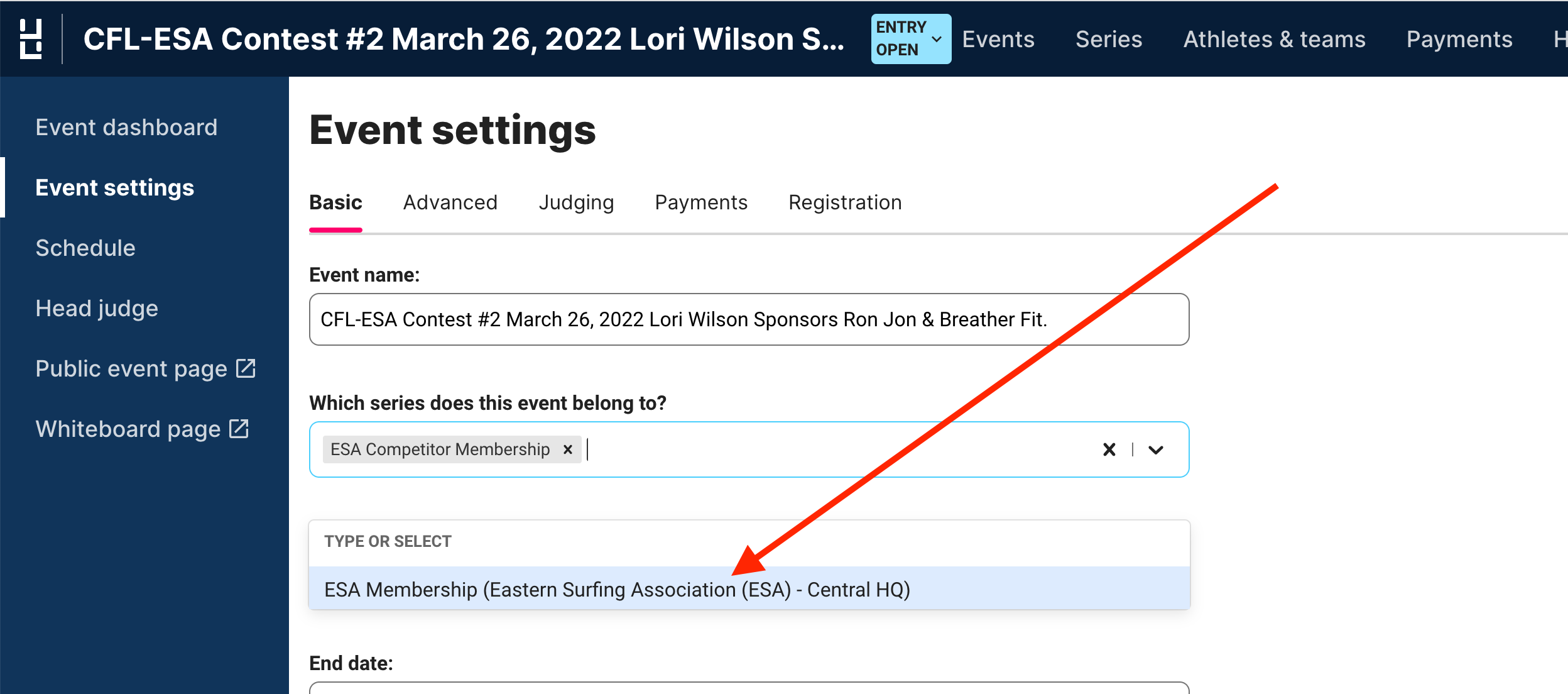Open Events in top navigation

tap(998, 39)
